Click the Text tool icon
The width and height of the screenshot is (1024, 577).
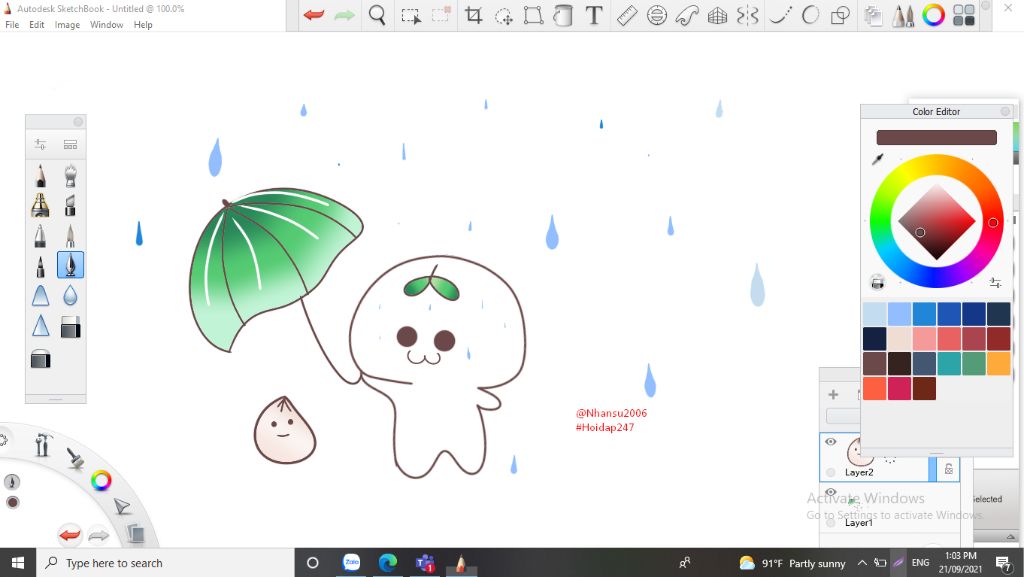(594, 16)
